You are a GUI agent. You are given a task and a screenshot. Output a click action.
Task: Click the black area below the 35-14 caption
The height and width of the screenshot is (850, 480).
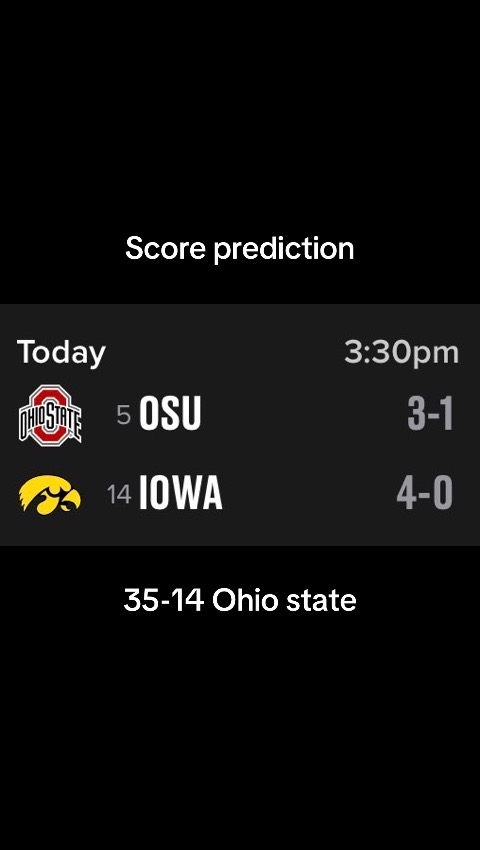(240, 732)
